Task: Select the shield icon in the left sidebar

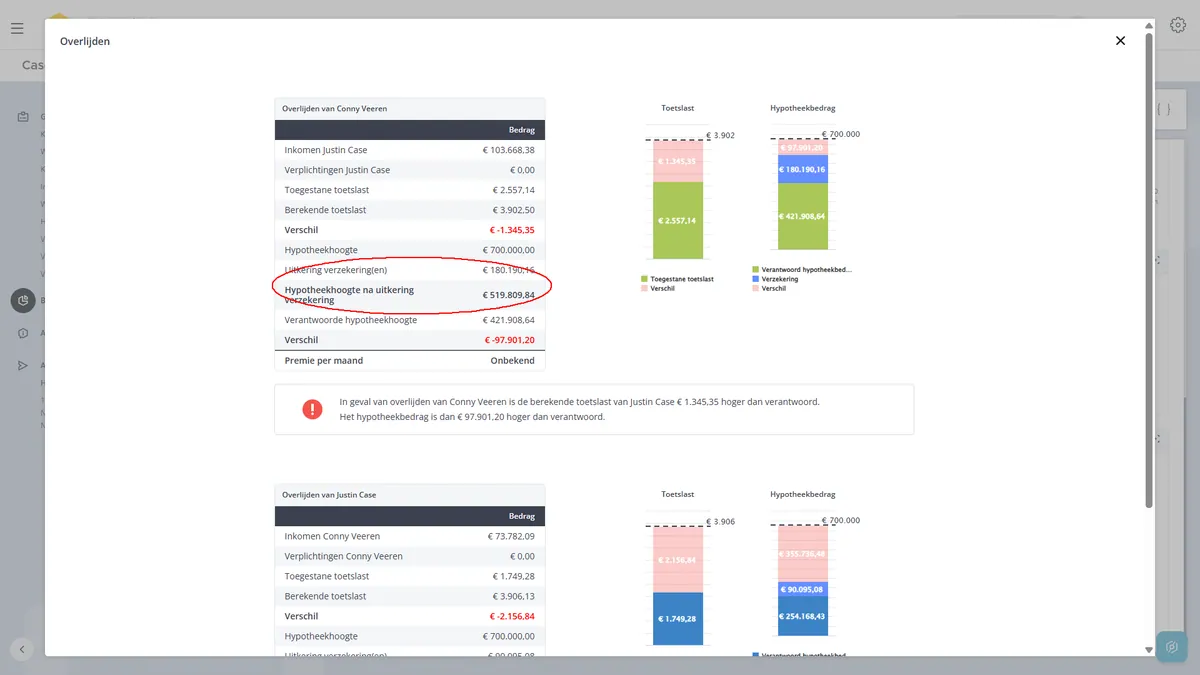Action: click(x=22, y=333)
